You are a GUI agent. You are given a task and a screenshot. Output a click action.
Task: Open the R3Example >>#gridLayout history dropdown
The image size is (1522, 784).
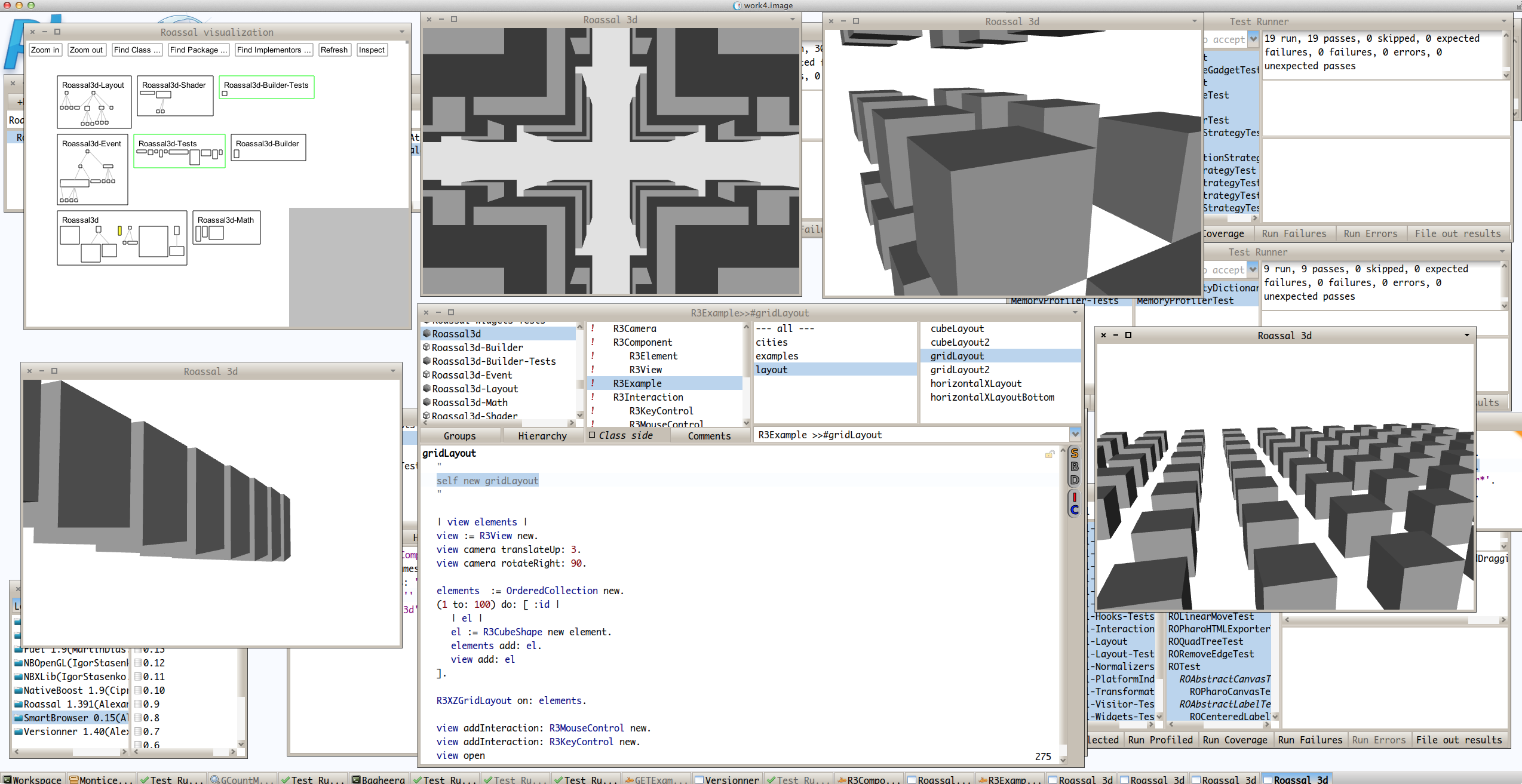tap(1075, 434)
